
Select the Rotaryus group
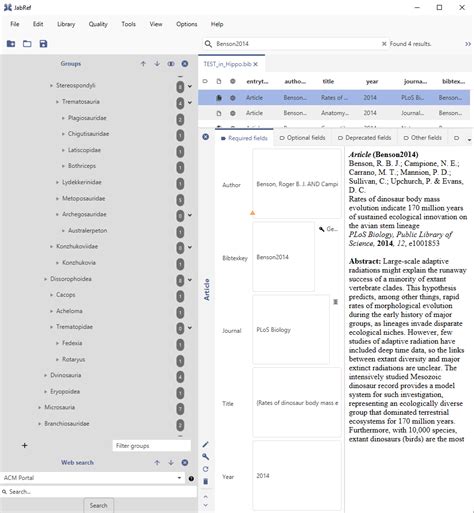[x=74, y=359]
